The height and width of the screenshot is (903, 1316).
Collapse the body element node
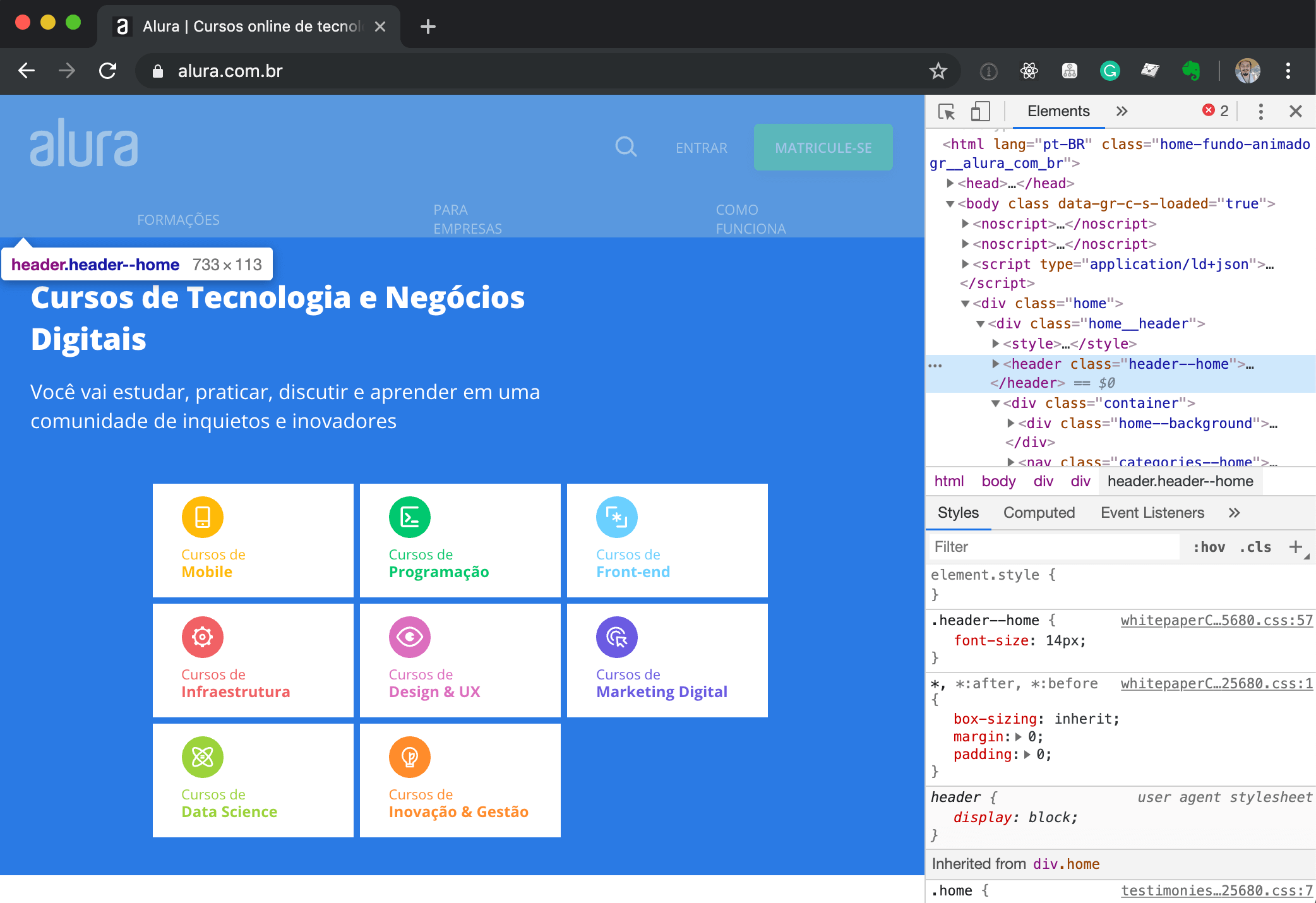click(x=950, y=203)
